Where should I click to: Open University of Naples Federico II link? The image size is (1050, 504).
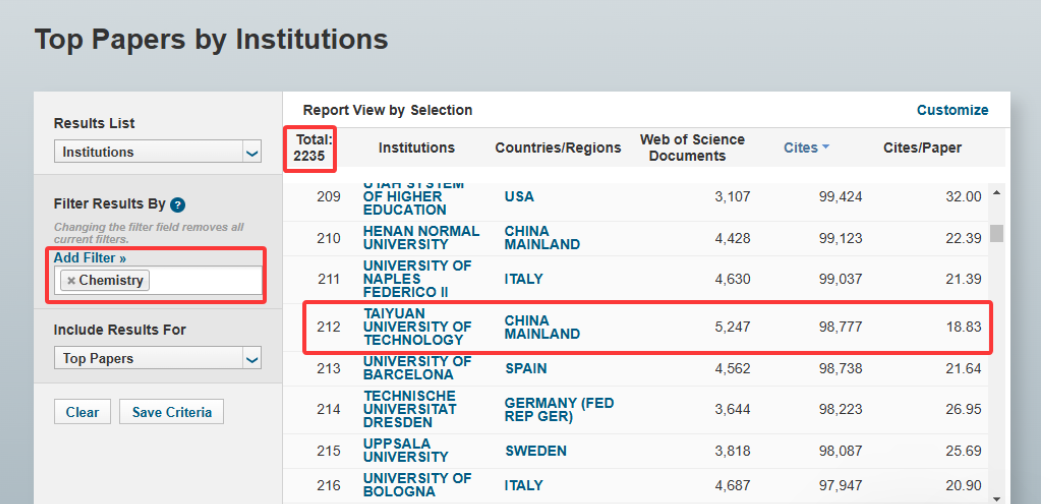[x=417, y=279]
